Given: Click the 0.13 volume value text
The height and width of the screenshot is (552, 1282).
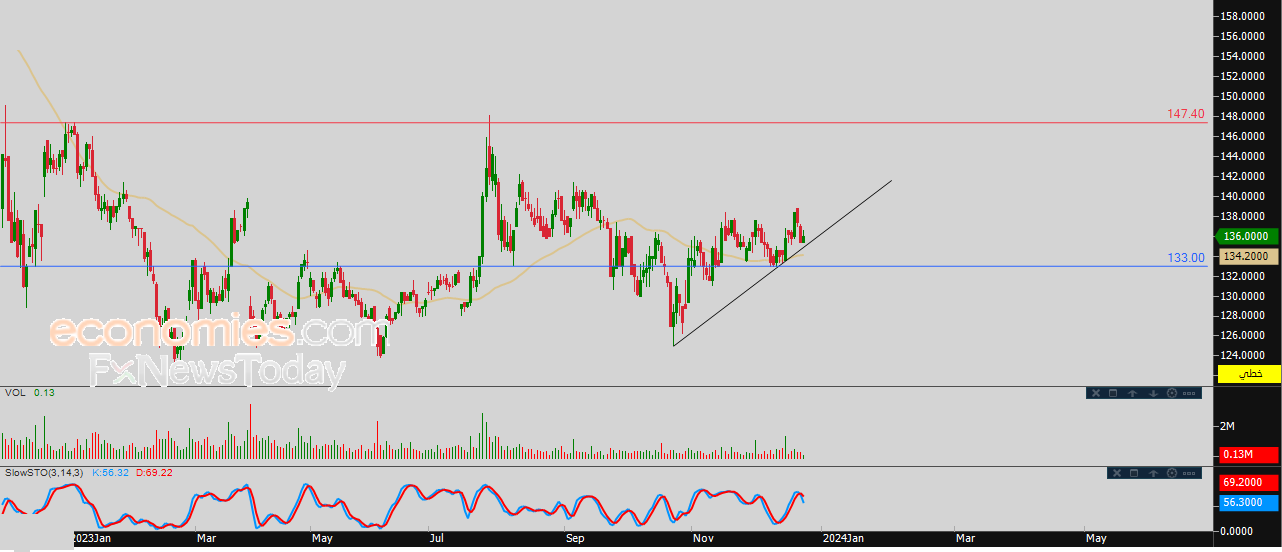Looking at the screenshot, I should [44, 392].
